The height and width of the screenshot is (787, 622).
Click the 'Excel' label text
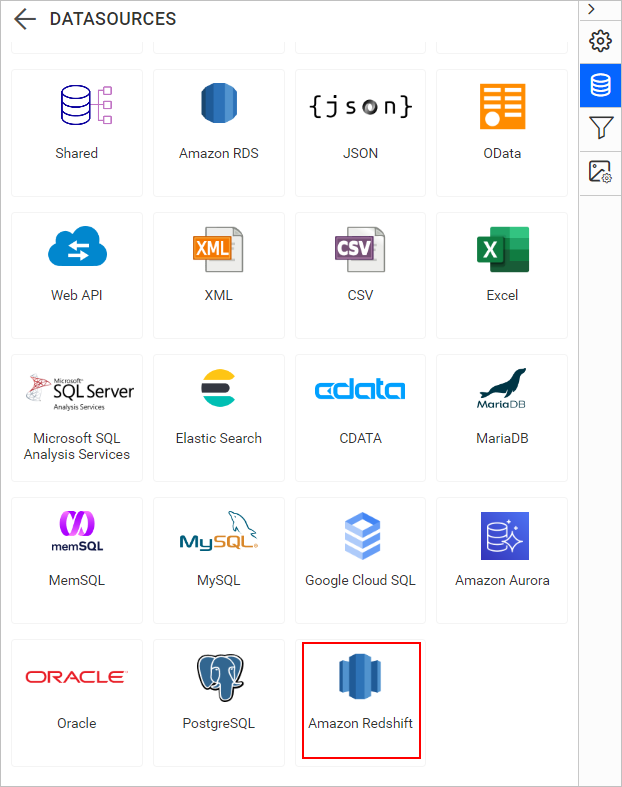502,295
